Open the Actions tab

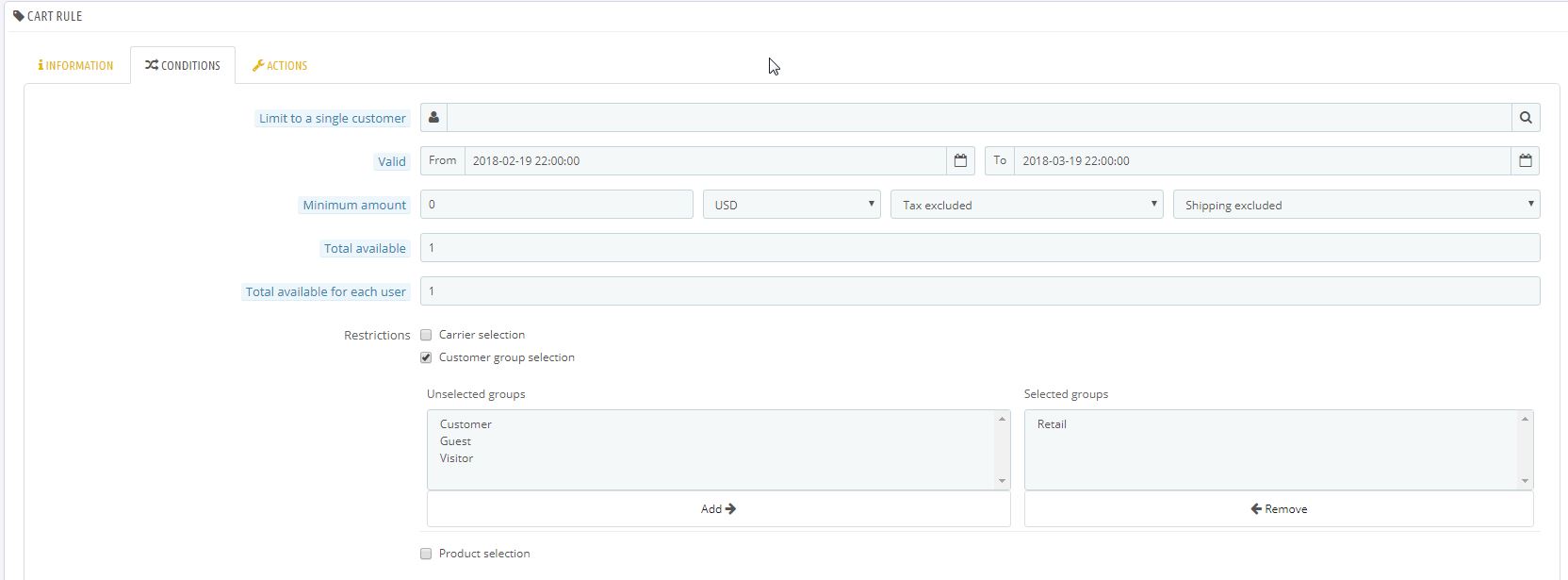point(280,66)
